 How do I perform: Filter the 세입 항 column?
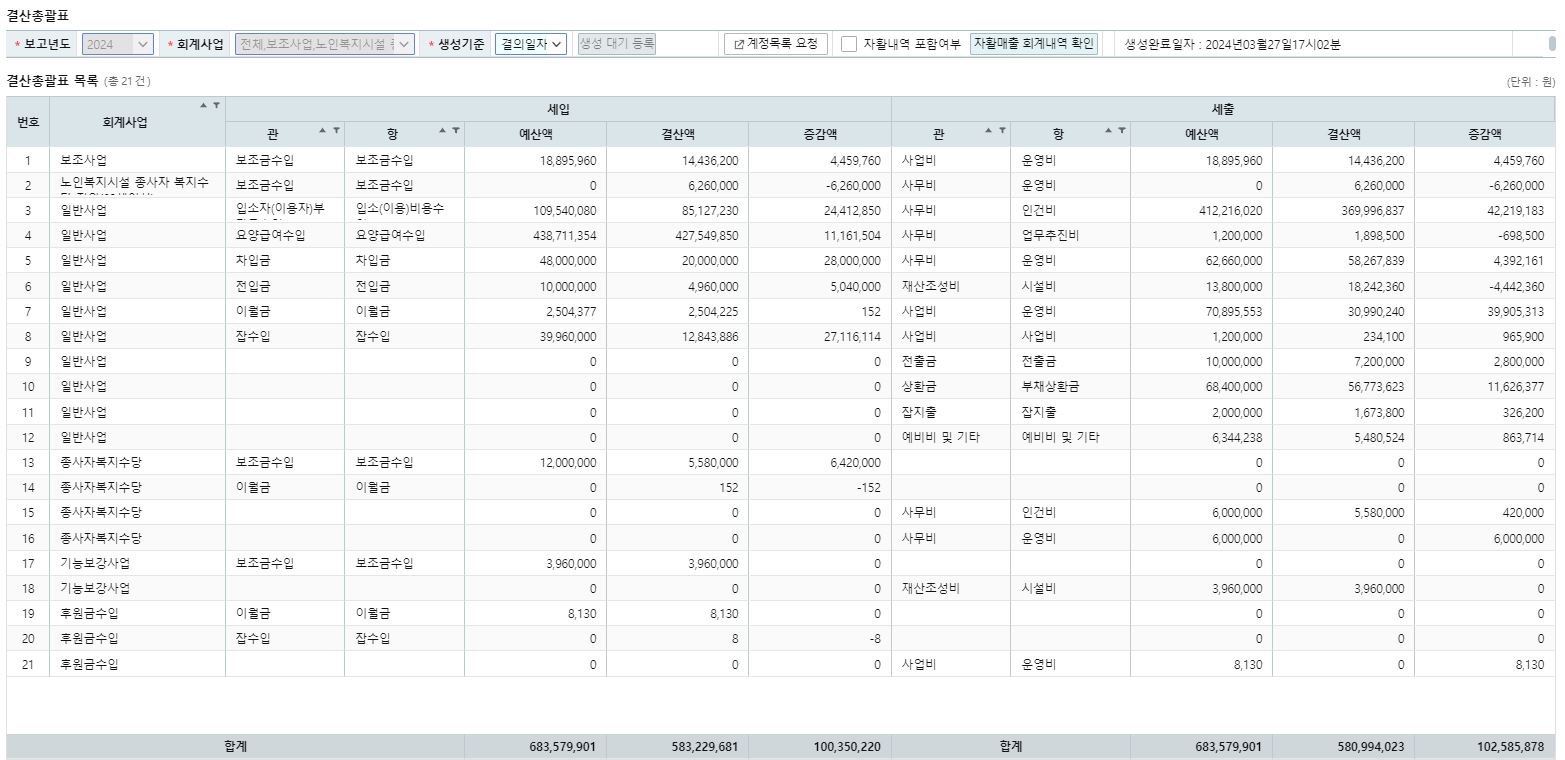tap(456, 130)
